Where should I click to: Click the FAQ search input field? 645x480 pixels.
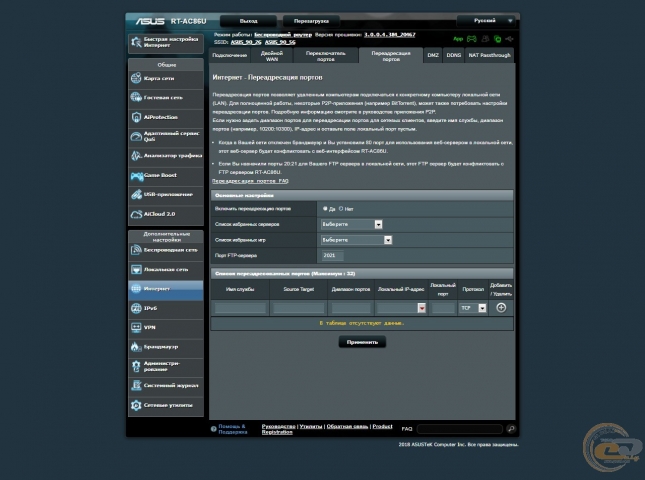coord(460,429)
